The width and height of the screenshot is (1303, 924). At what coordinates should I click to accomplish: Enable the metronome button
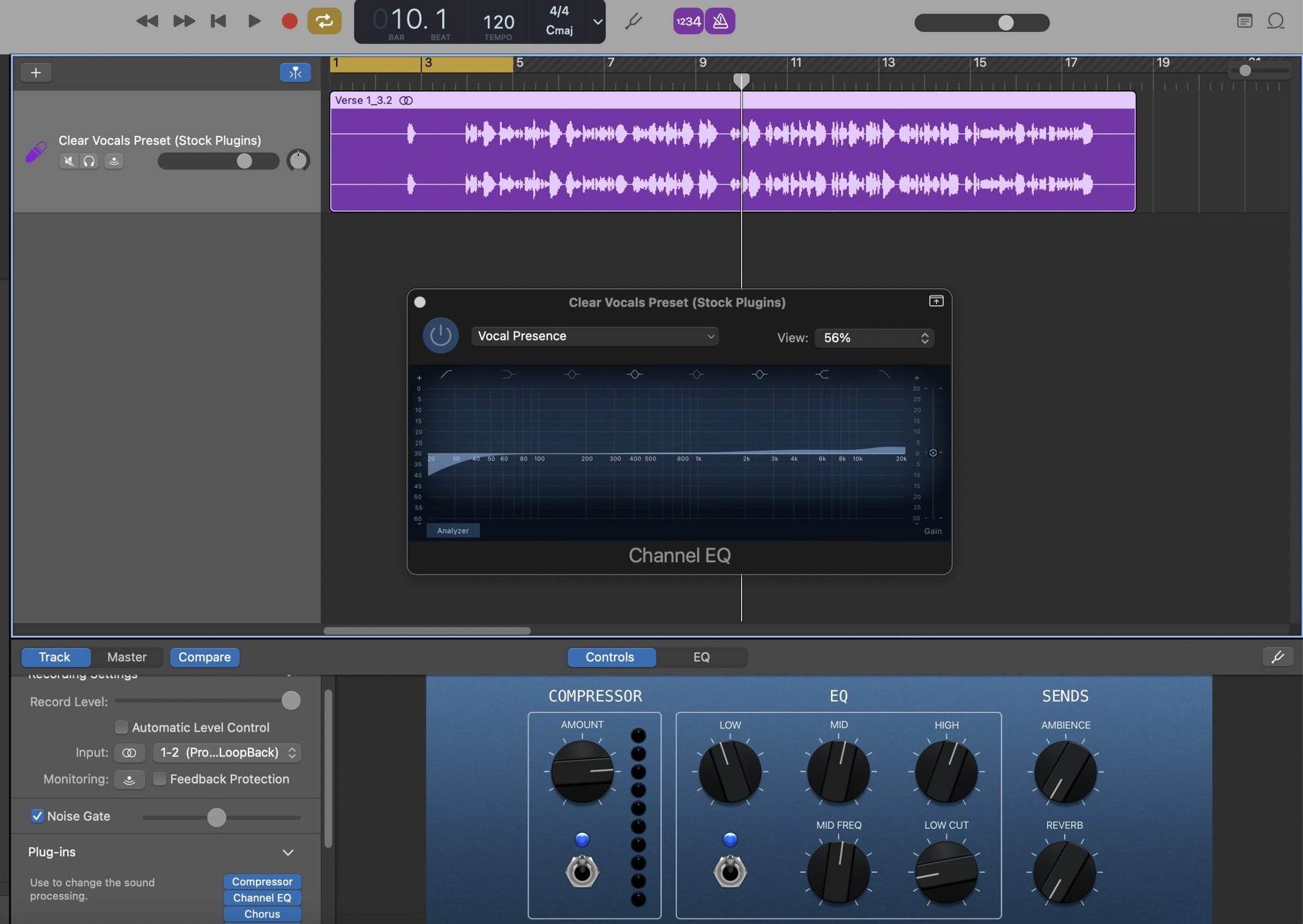pos(720,21)
